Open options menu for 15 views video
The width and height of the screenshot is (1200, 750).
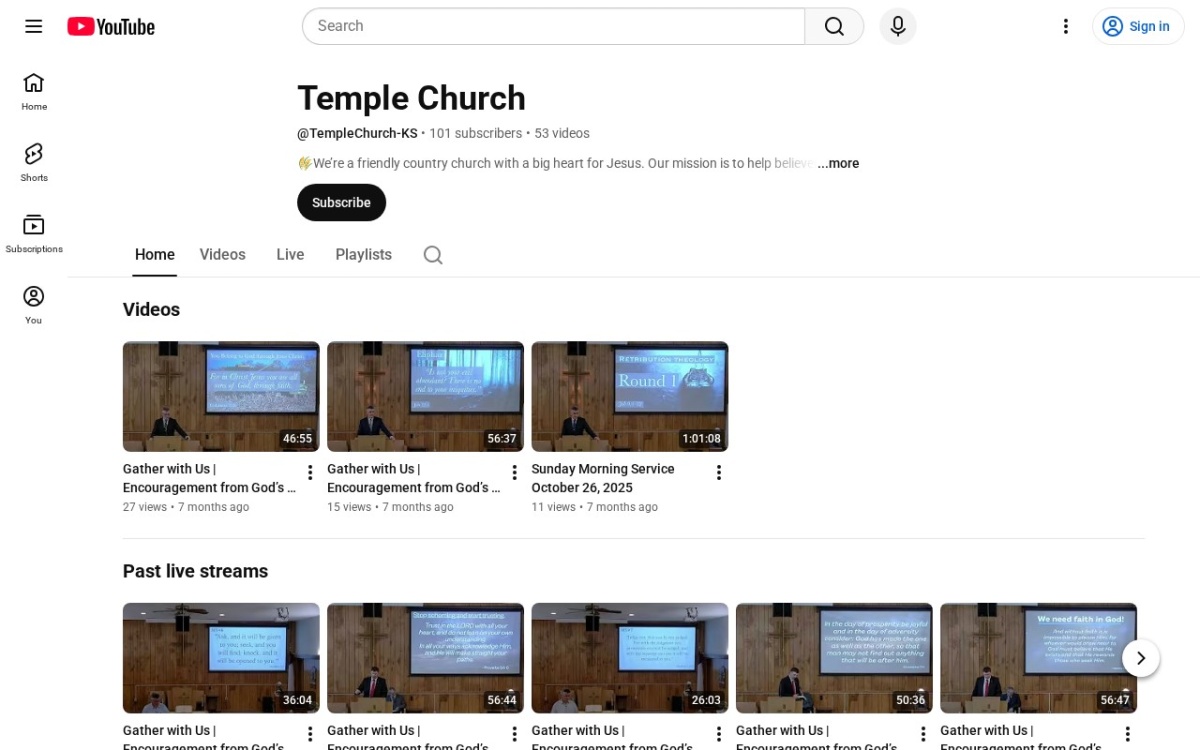click(x=515, y=473)
